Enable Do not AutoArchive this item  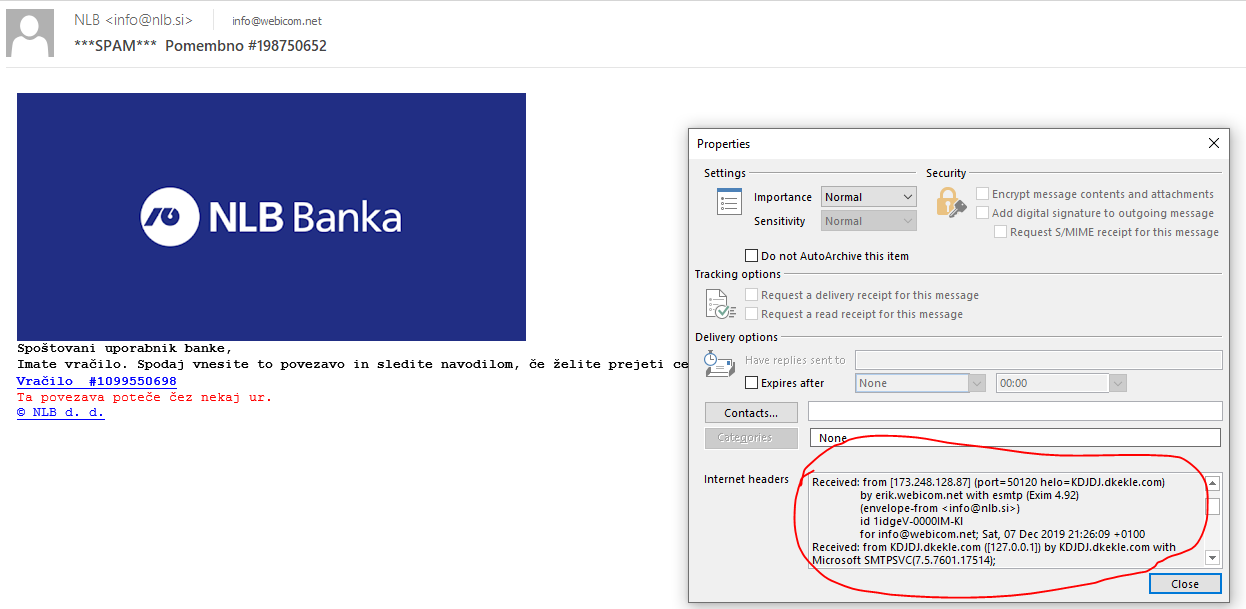tap(752, 256)
